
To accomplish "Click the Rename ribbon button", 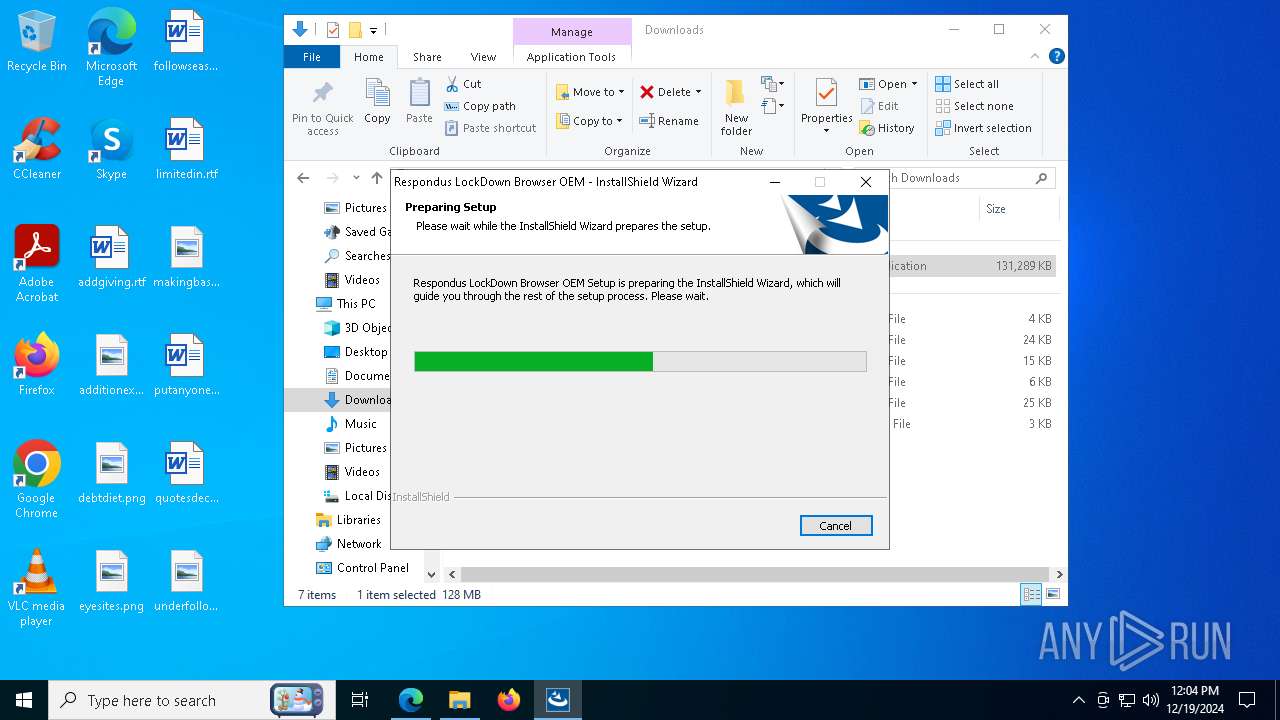I will click(x=669, y=121).
